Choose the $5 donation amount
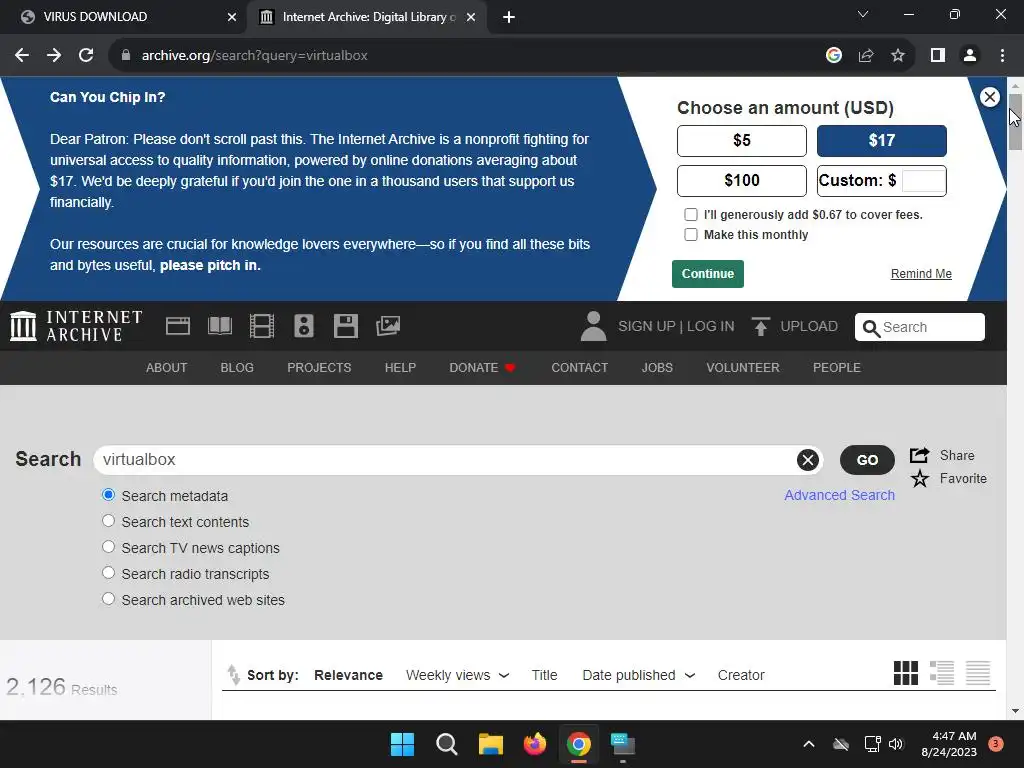This screenshot has height=768, width=1024. pyautogui.click(x=742, y=140)
